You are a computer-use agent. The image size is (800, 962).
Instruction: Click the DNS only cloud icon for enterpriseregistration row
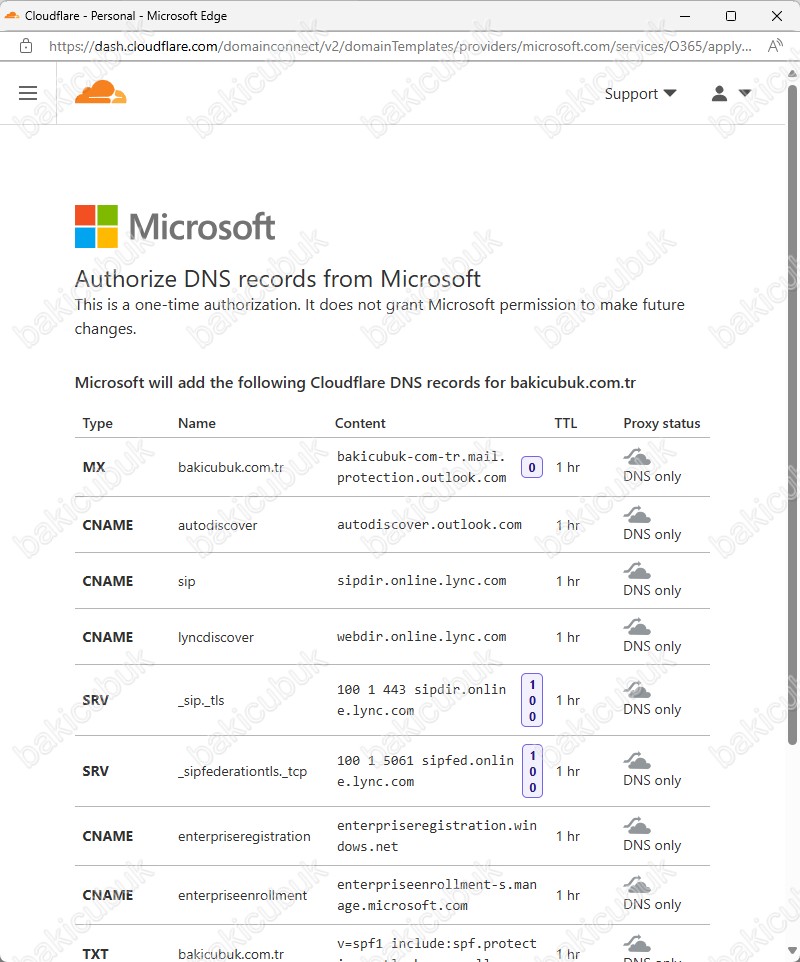pos(637,825)
